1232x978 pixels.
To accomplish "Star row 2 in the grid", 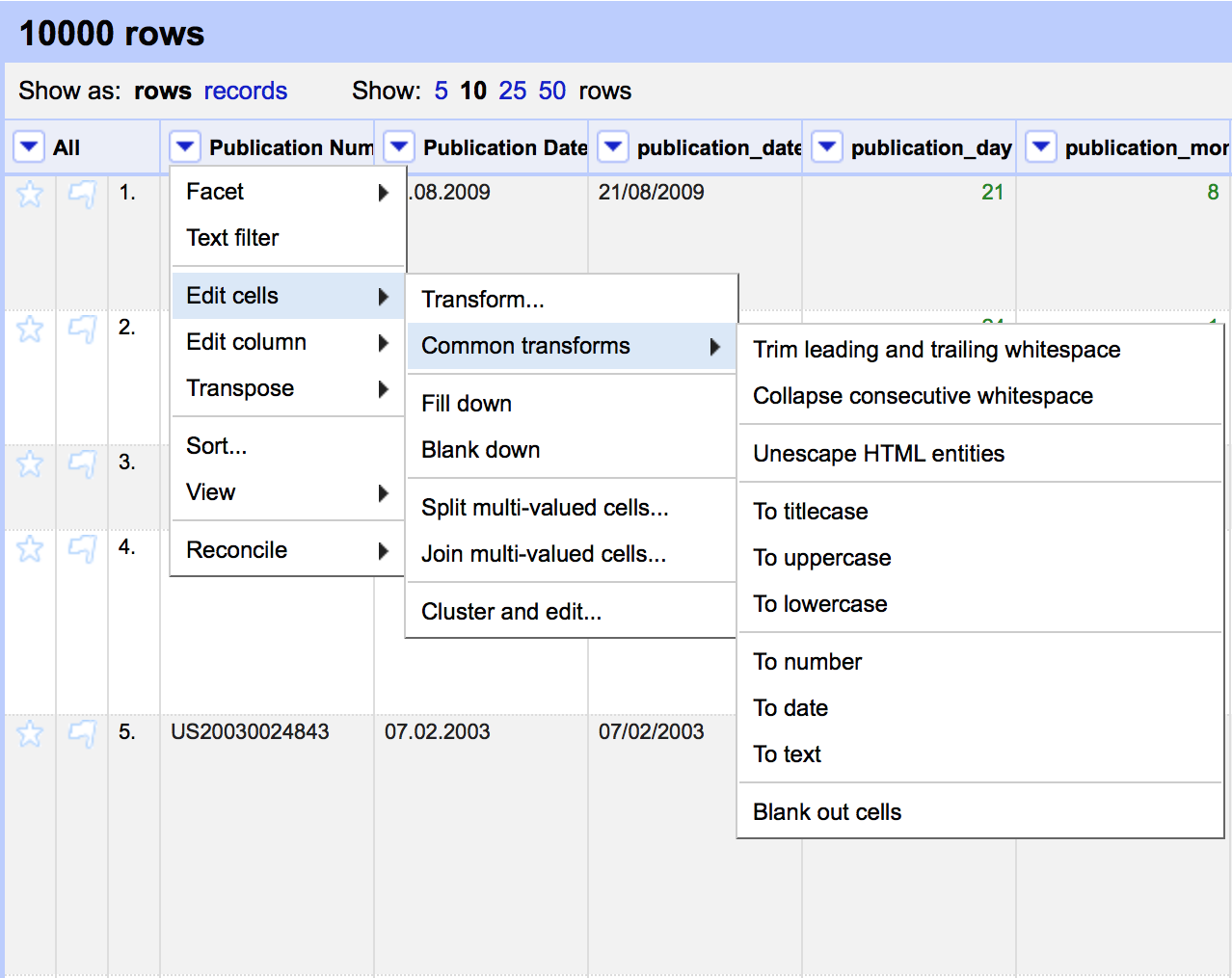I will (x=30, y=330).
